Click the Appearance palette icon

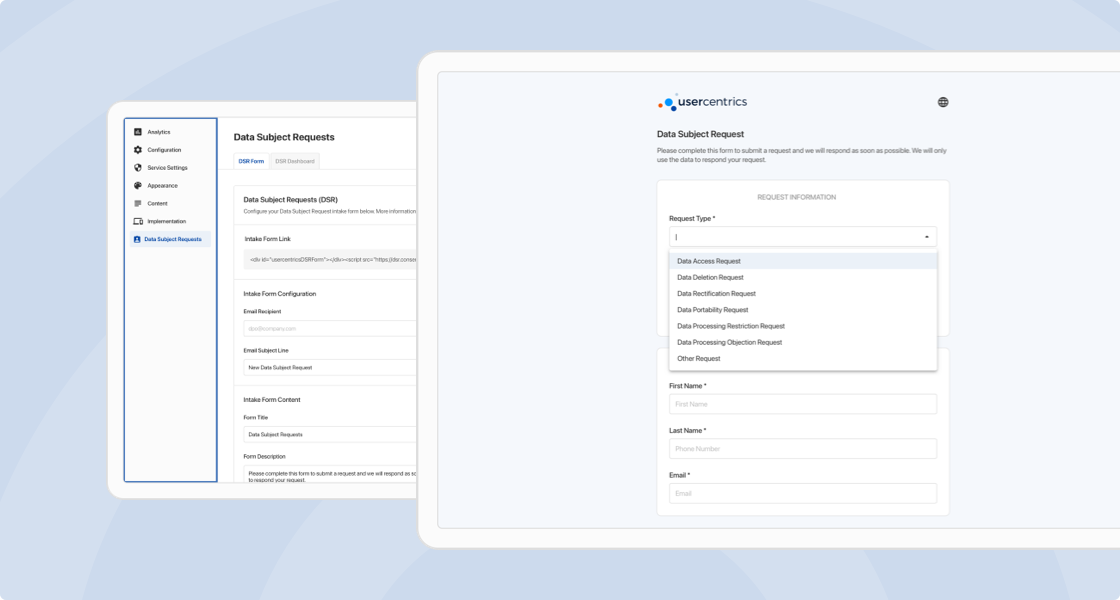tap(138, 186)
